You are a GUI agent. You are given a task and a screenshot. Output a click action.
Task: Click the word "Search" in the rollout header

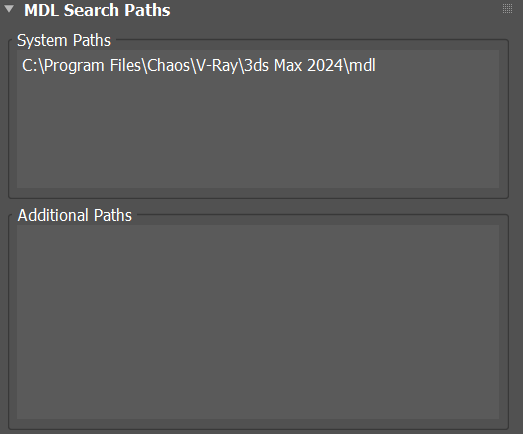(91, 10)
